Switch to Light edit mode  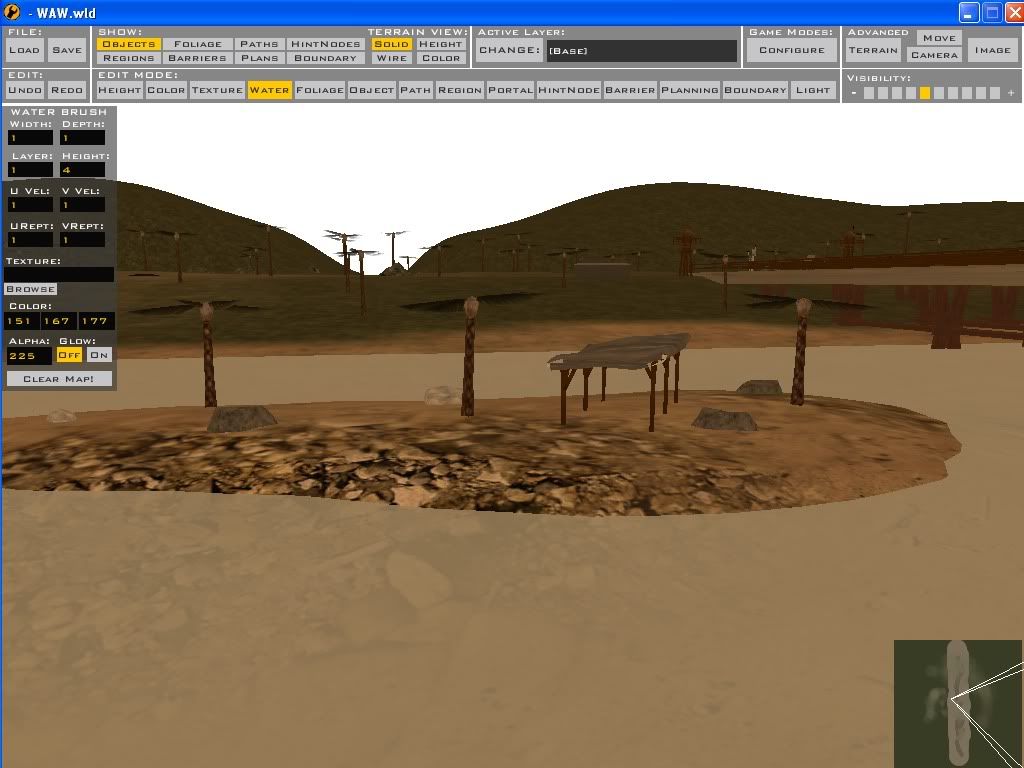(813, 90)
